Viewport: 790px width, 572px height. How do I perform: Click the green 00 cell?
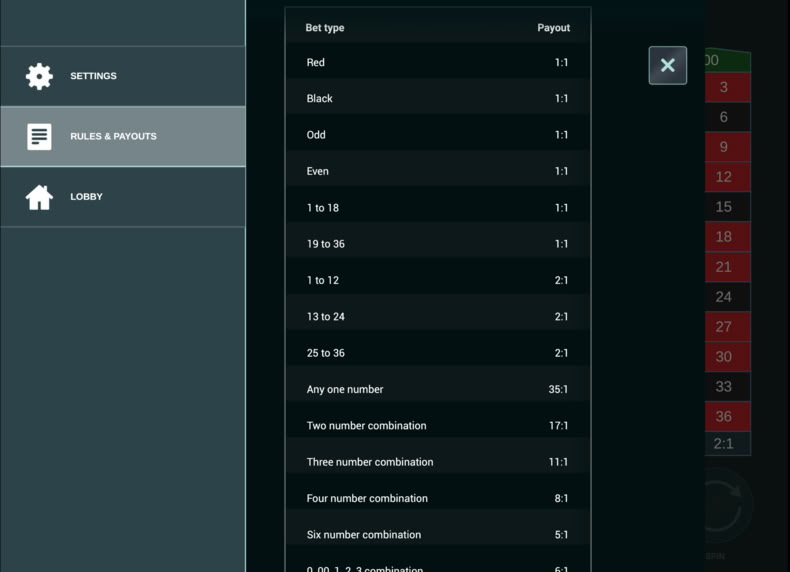pos(728,60)
